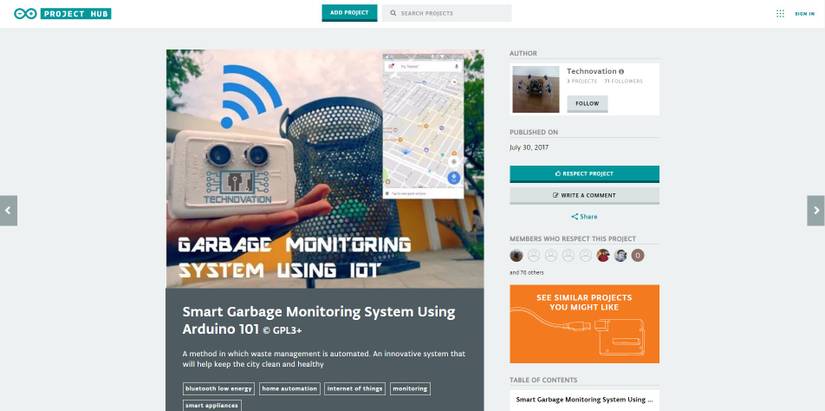The height and width of the screenshot is (411, 825).
Task: Click the Sign In link
Action: coord(804,14)
